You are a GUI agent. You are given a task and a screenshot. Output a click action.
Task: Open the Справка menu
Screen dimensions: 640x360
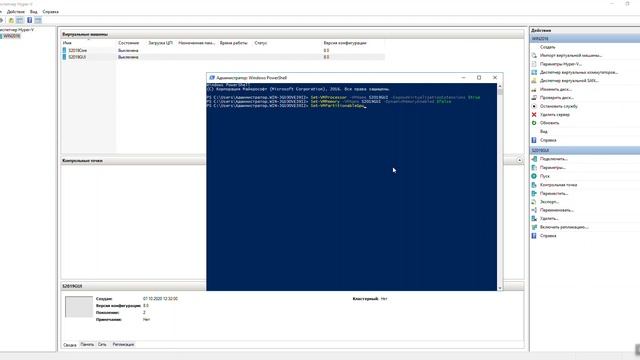[51, 12]
